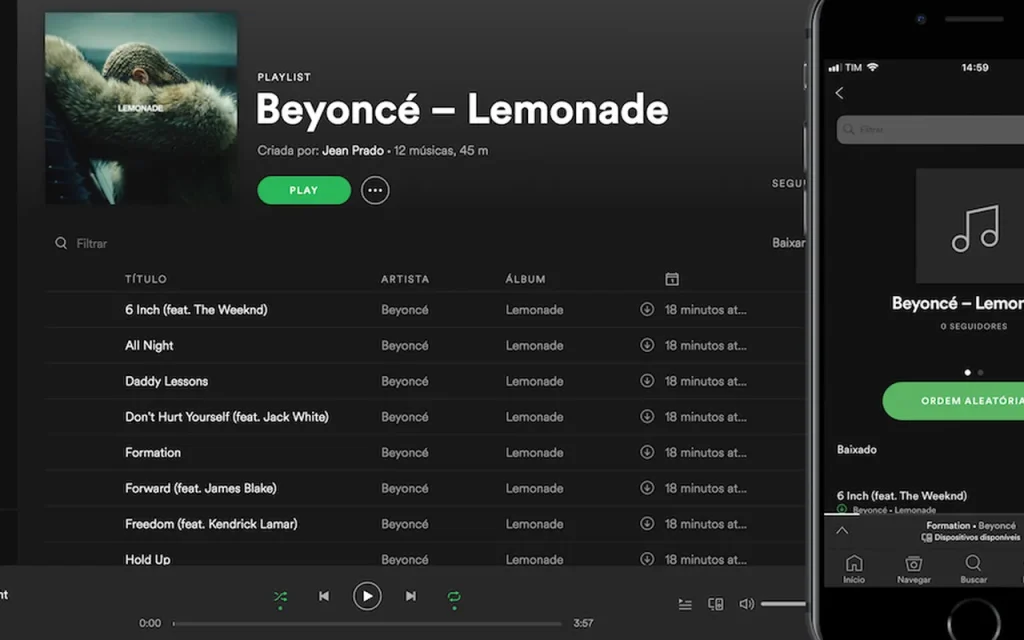1024x640 pixels.
Task: Sort by ARTISTA column header
Action: point(405,279)
